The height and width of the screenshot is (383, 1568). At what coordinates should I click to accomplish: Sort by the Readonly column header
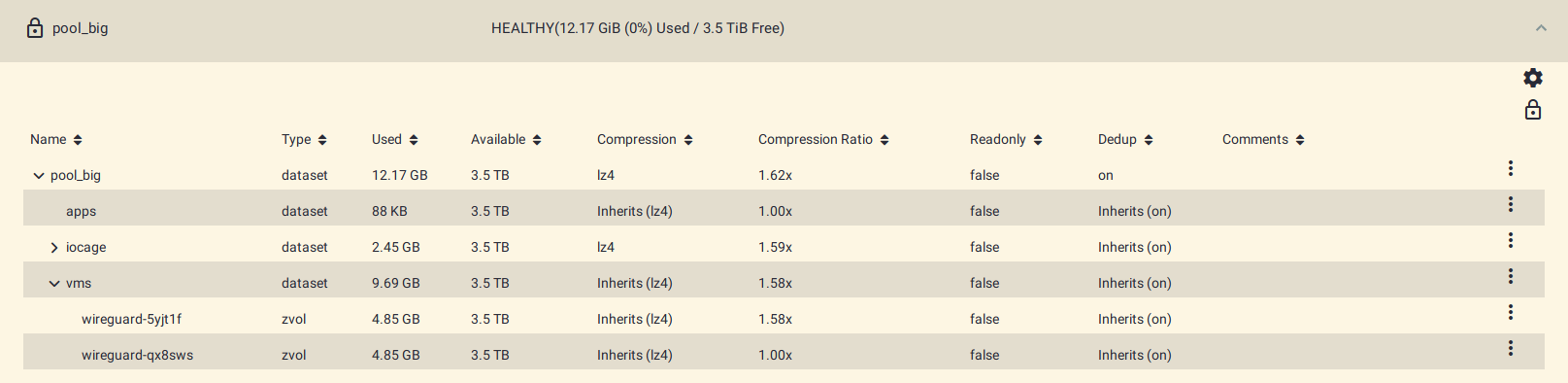click(1006, 140)
